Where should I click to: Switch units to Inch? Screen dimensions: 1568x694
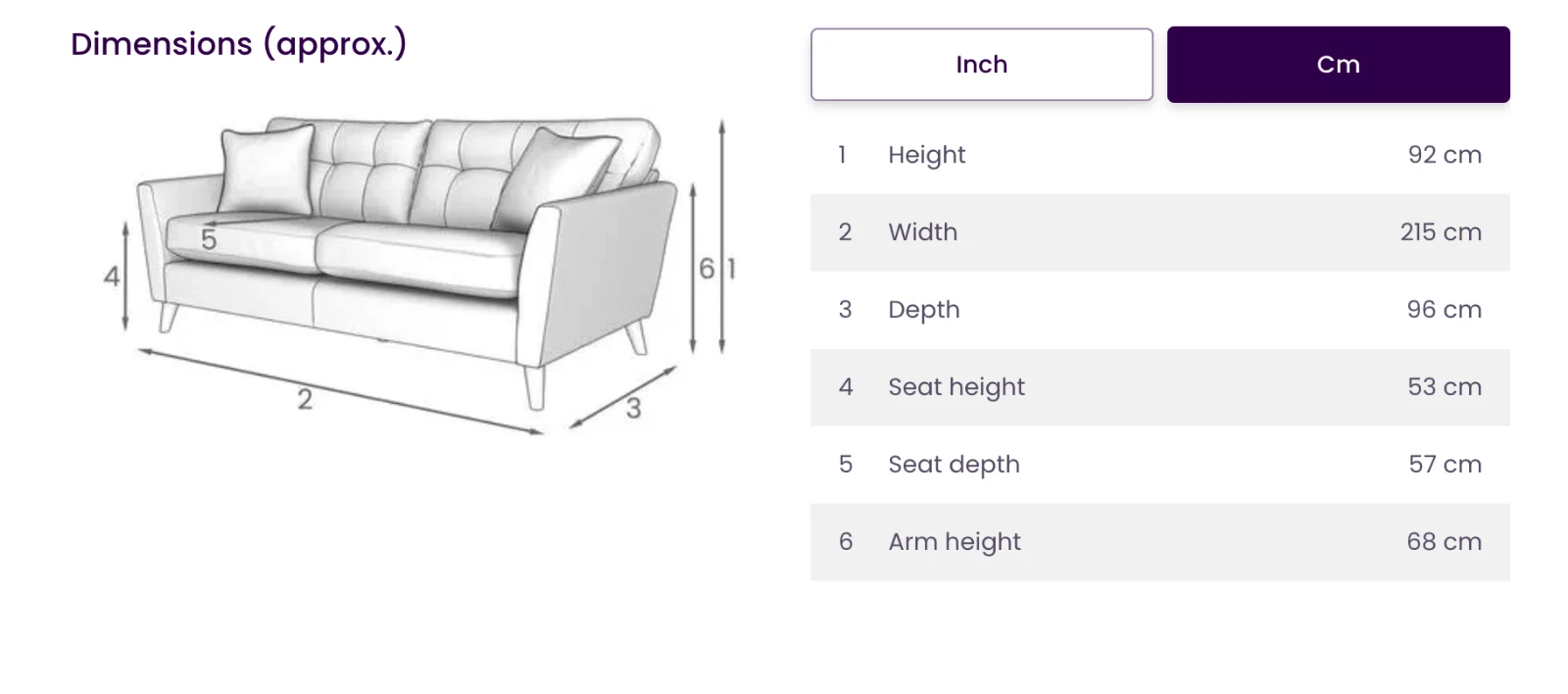point(981,65)
